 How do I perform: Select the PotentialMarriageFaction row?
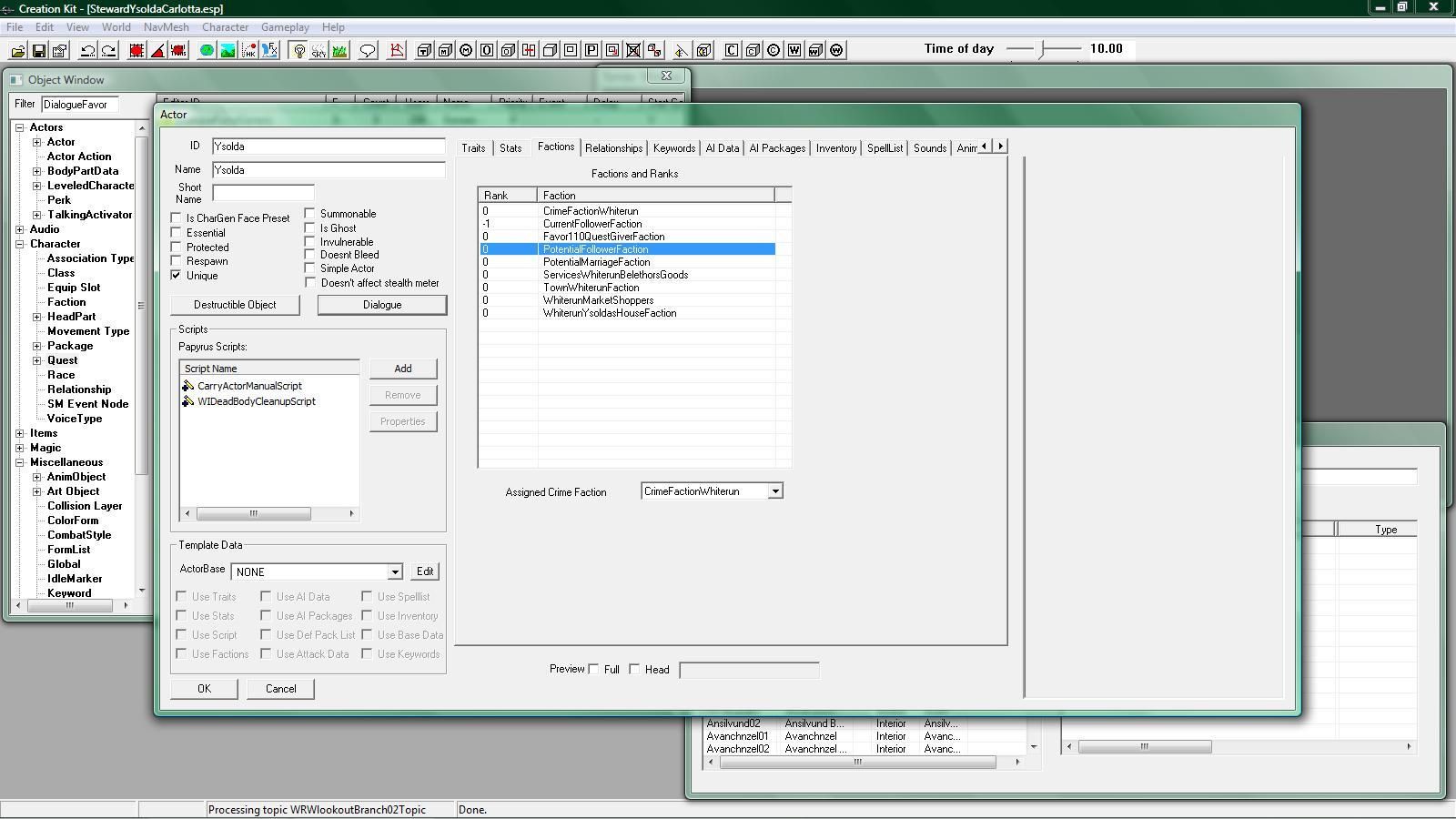(x=628, y=262)
